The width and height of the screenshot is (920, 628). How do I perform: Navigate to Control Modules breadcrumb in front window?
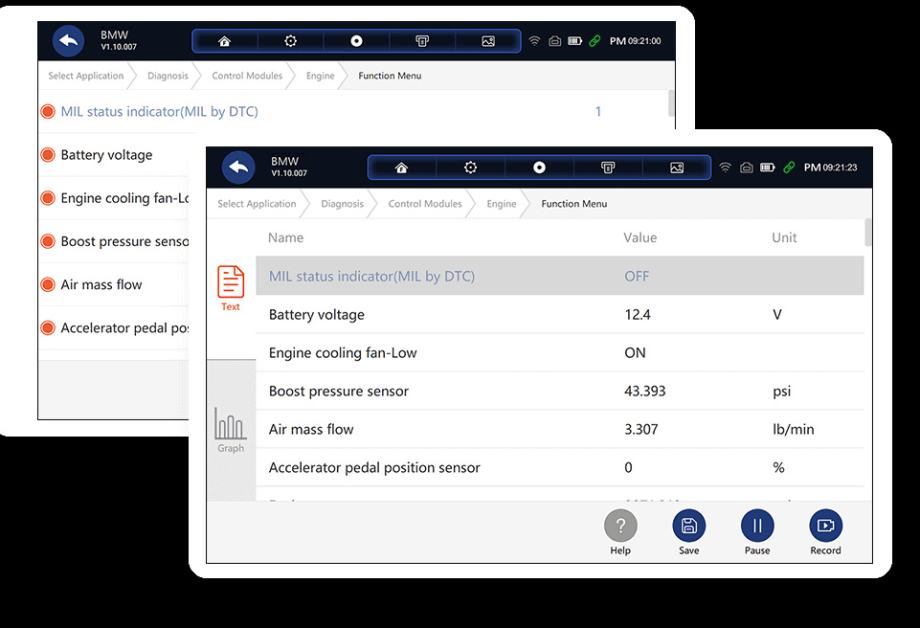[425, 204]
